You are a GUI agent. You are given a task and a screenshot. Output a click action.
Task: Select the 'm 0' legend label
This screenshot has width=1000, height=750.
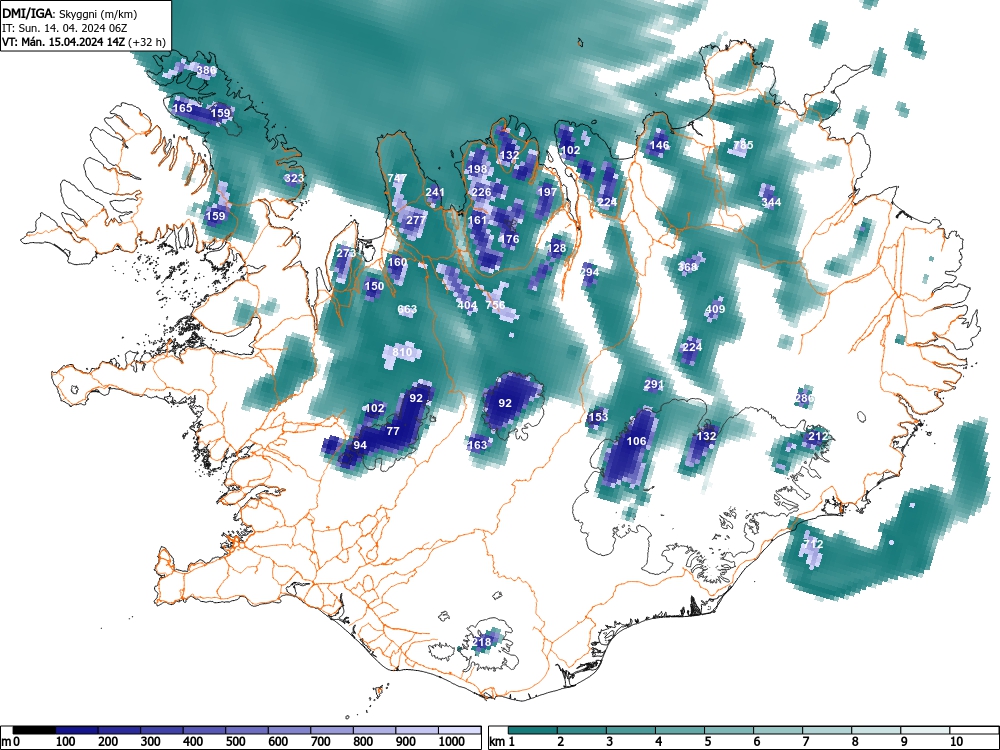coord(10,742)
